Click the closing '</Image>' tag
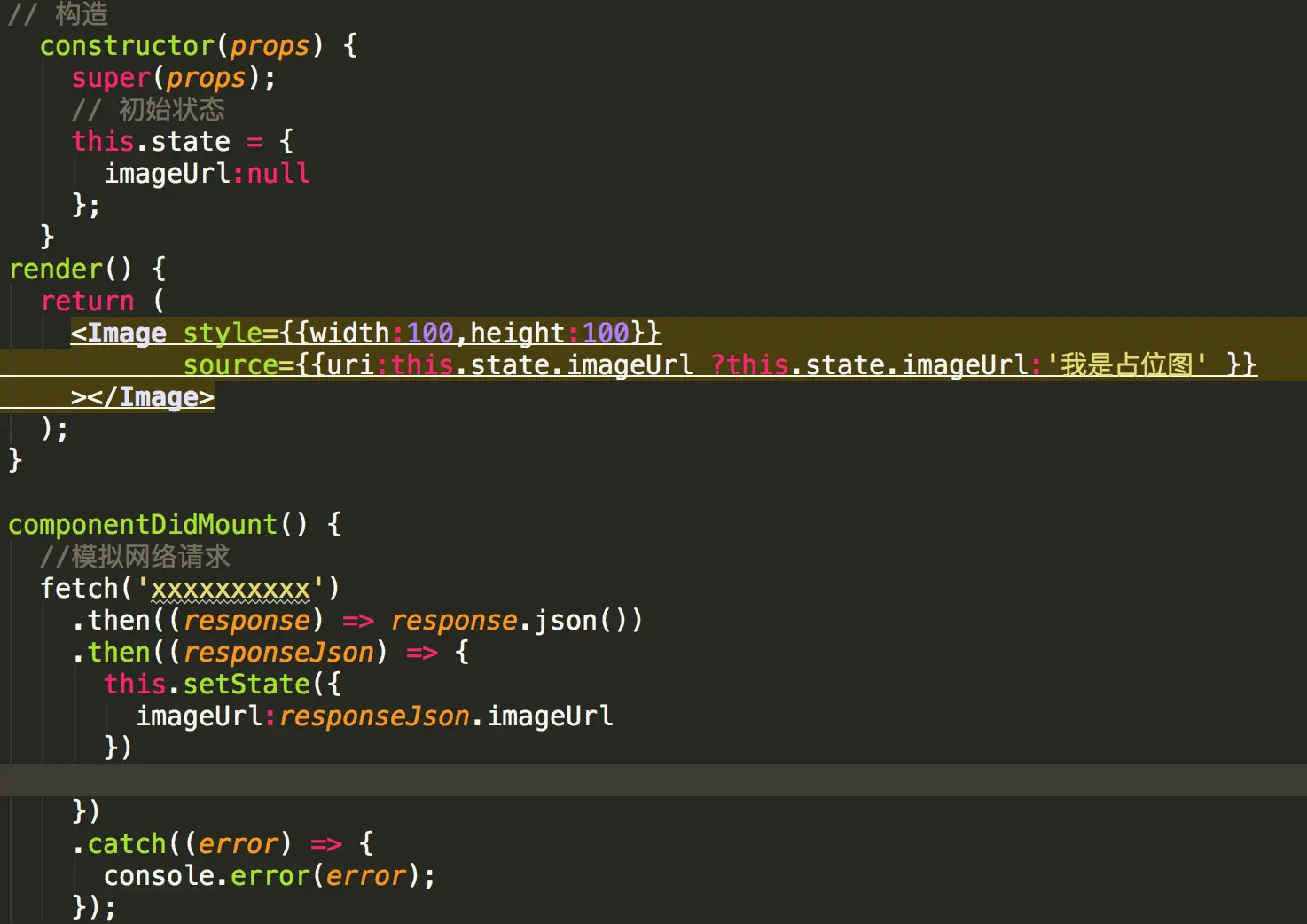The width and height of the screenshot is (1307, 924). click(x=151, y=397)
